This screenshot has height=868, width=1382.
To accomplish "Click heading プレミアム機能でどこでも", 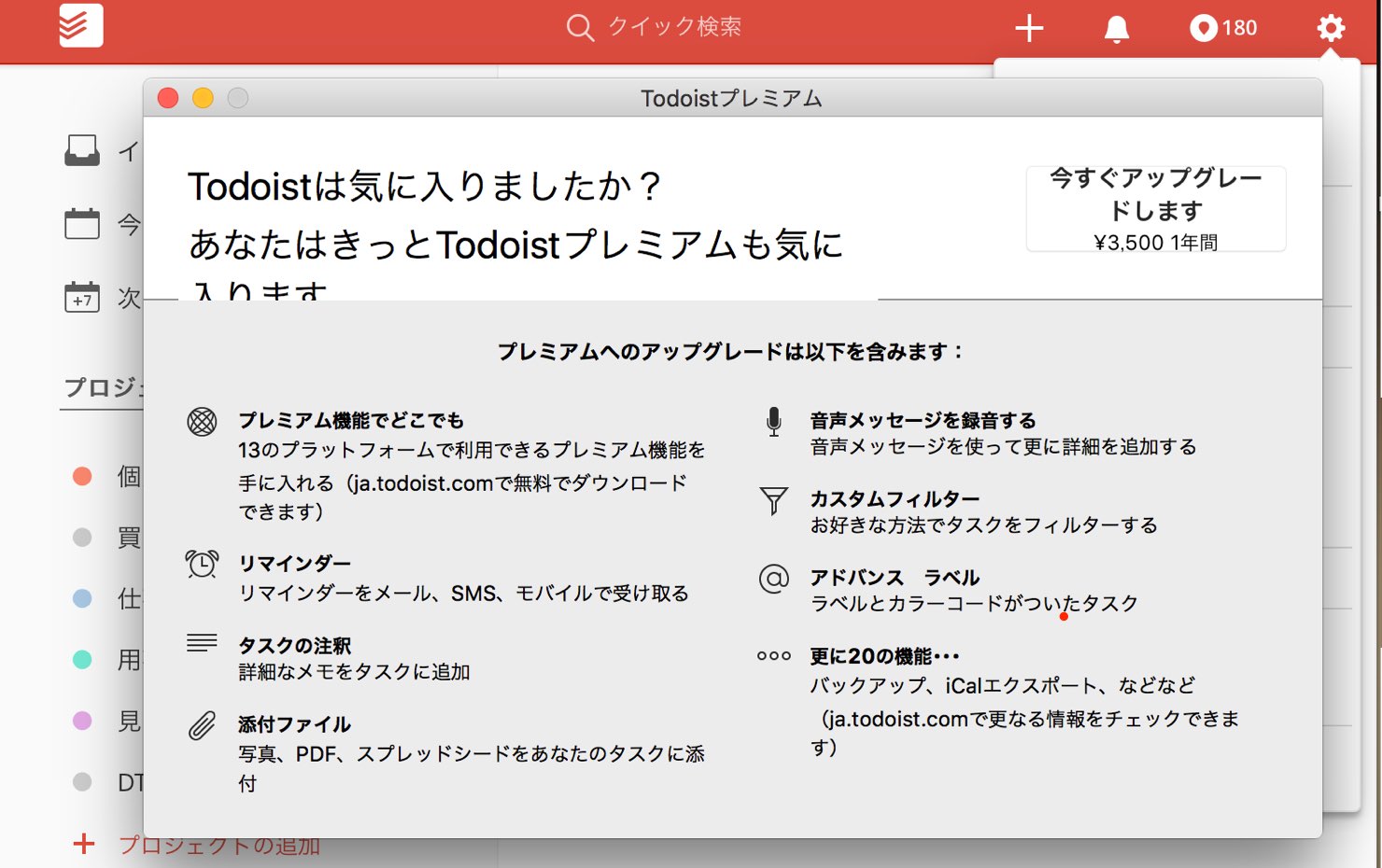I will click(351, 421).
